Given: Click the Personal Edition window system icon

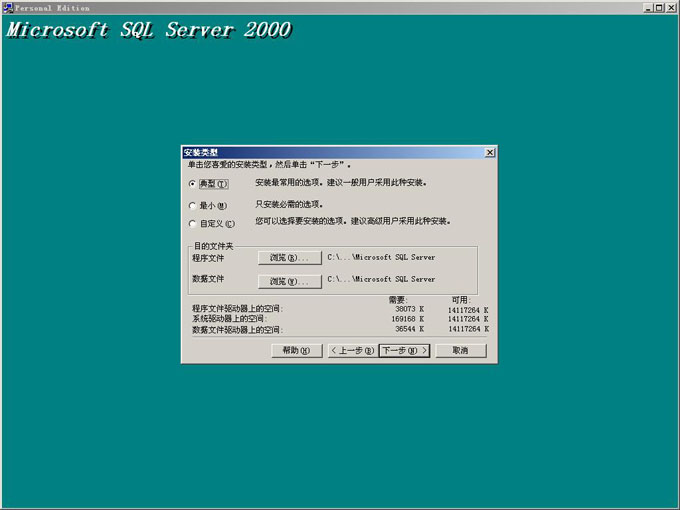Looking at the screenshot, I should [8, 7].
